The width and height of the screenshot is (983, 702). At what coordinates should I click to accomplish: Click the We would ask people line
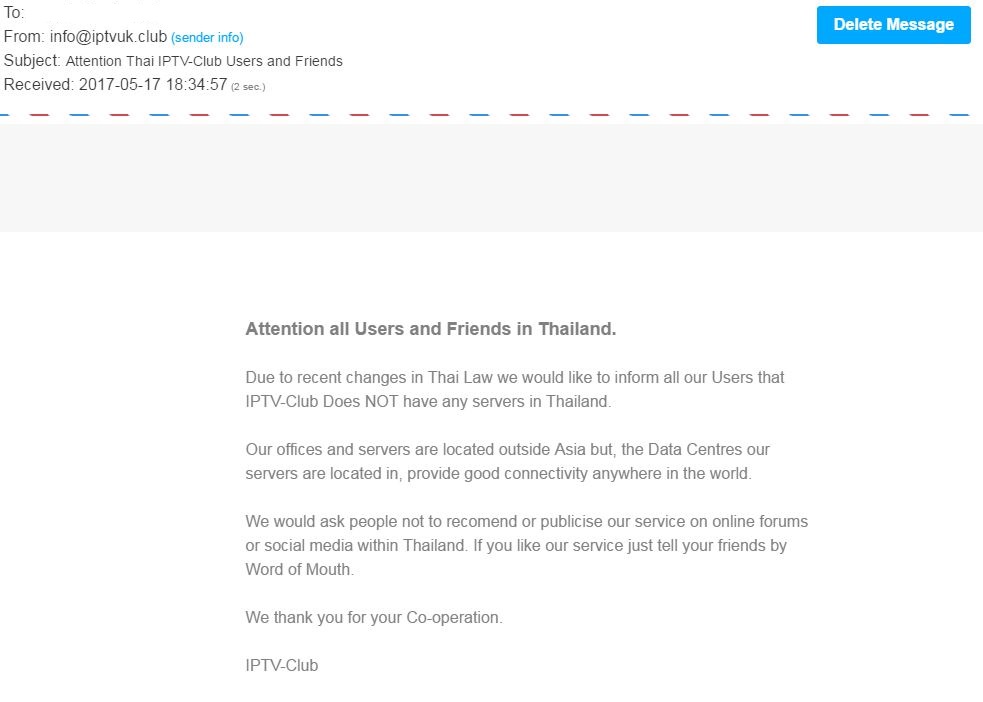527,521
